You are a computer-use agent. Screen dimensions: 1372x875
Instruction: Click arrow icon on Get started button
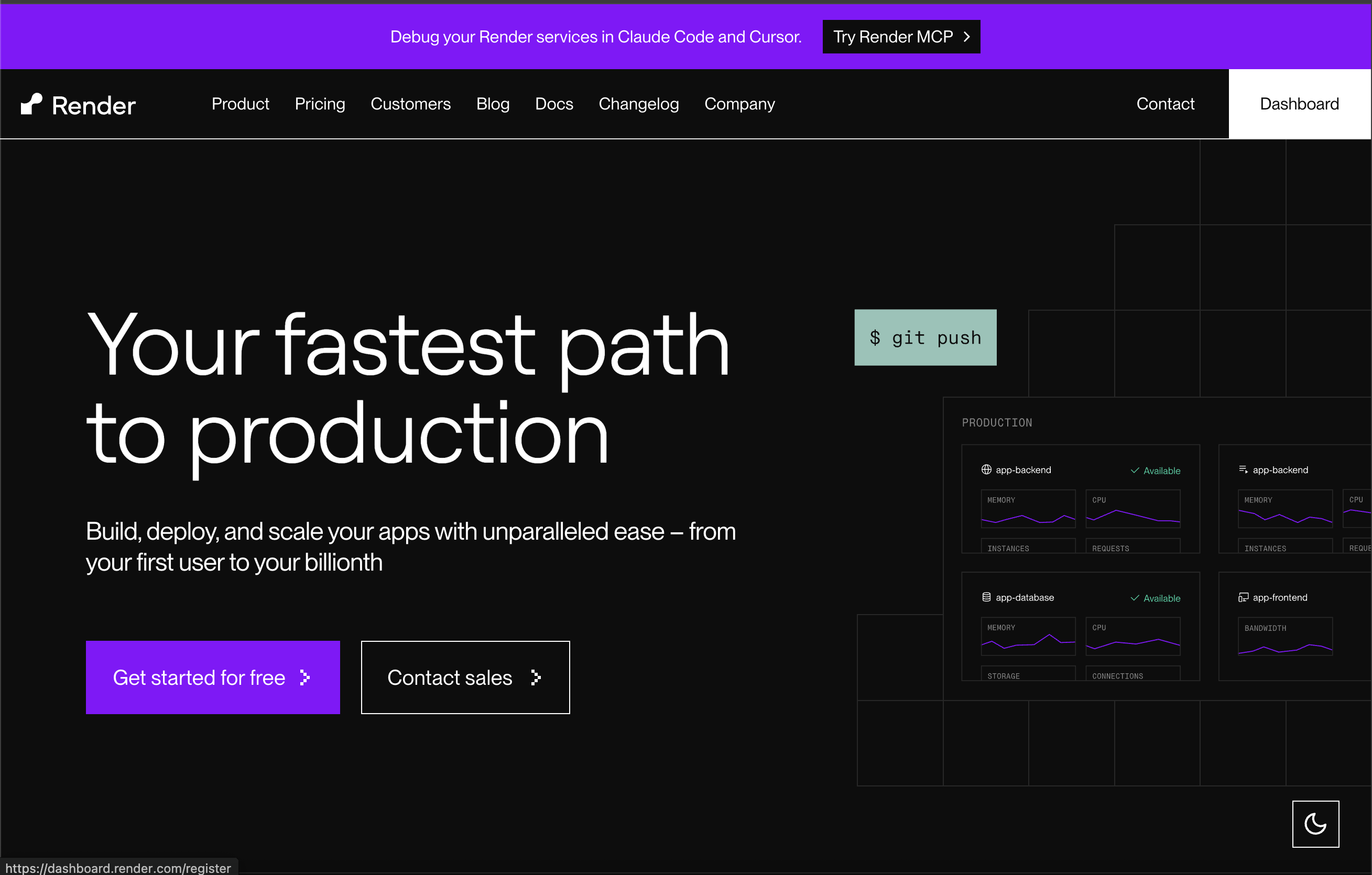[x=305, y=677]
